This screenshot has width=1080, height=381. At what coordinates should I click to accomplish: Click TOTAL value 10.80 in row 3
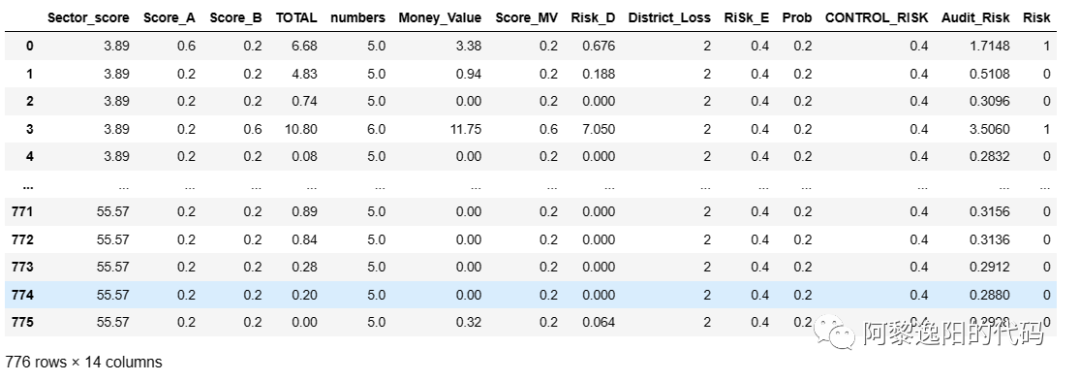point(301,129)
